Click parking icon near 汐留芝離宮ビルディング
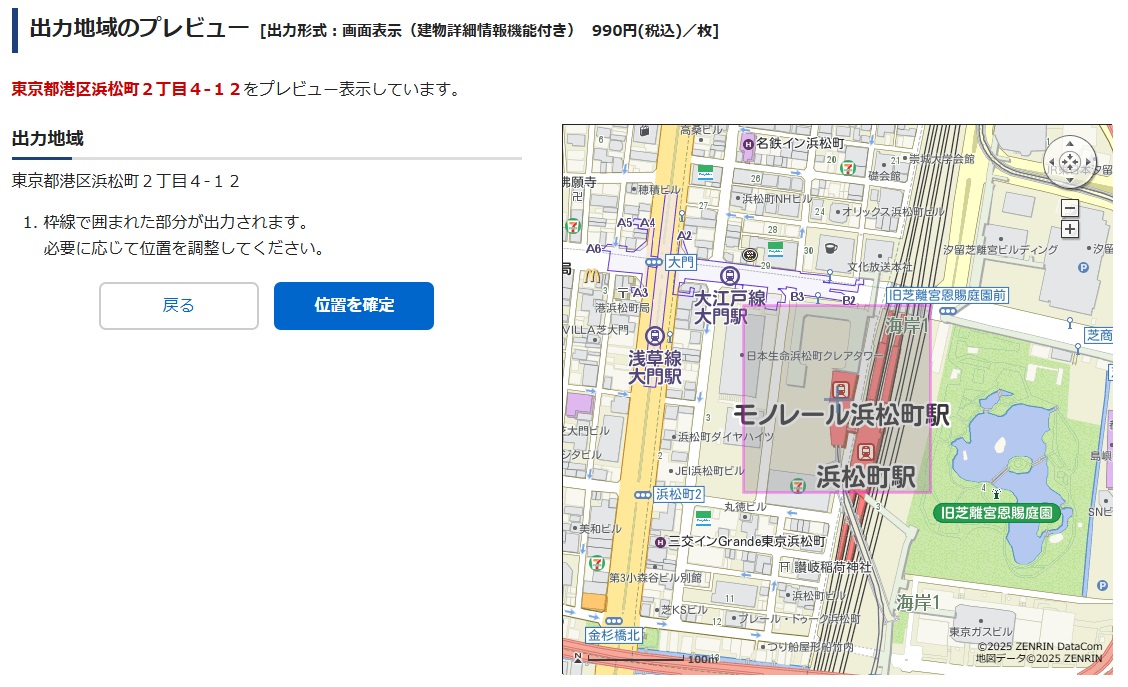The width and height of the screenshot is (1128, 687). [1083, 268]
